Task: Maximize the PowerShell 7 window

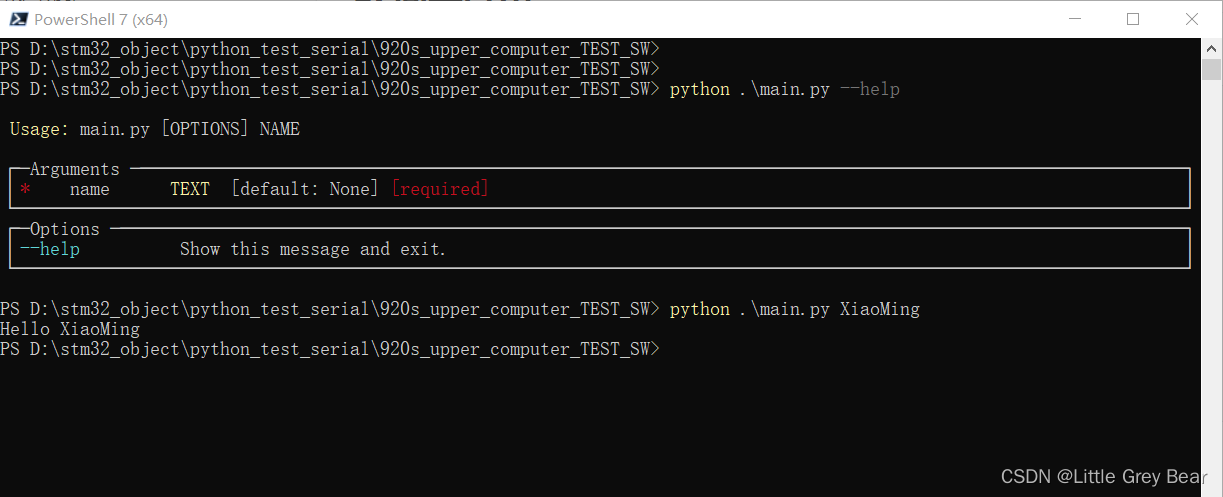Action: (1133, 19)
